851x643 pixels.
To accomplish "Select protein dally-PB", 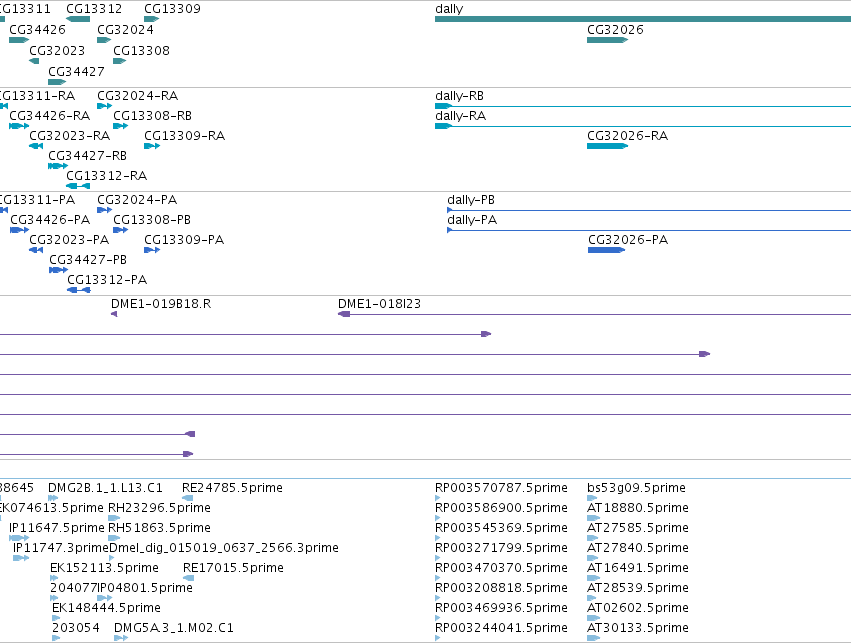I will [x=649, y=210].
